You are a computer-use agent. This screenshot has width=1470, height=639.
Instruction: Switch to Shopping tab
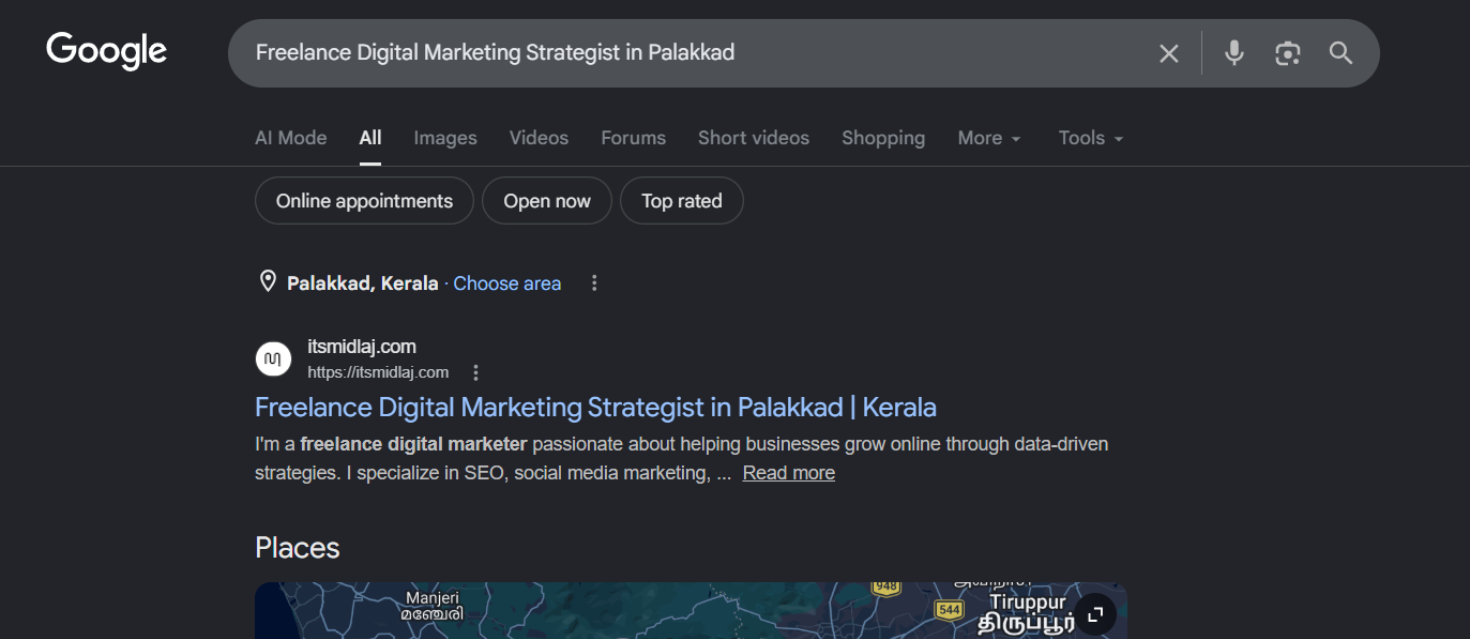(x=883, y=138)
